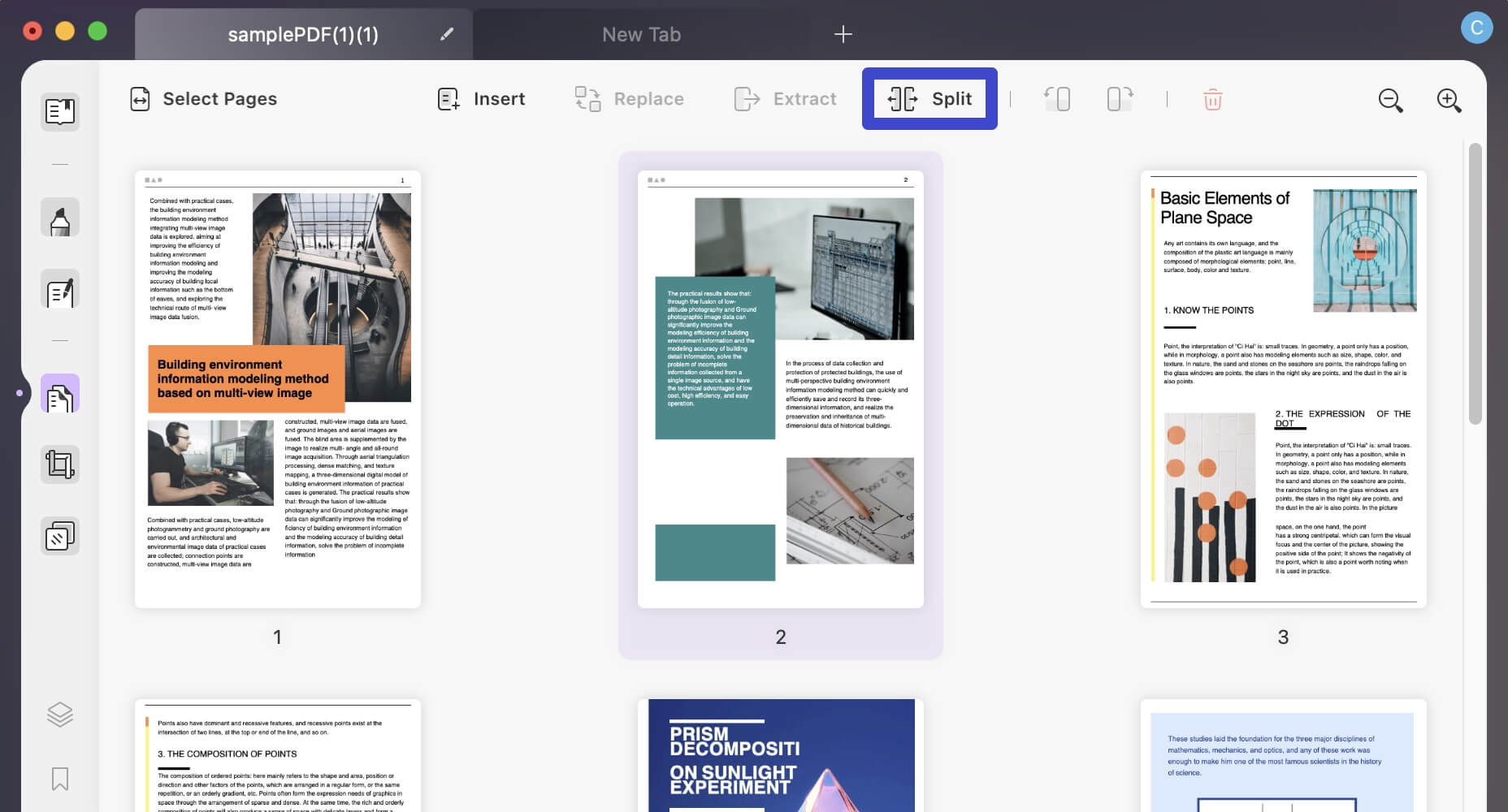Click the Split document icon

(x=903, y=99)
